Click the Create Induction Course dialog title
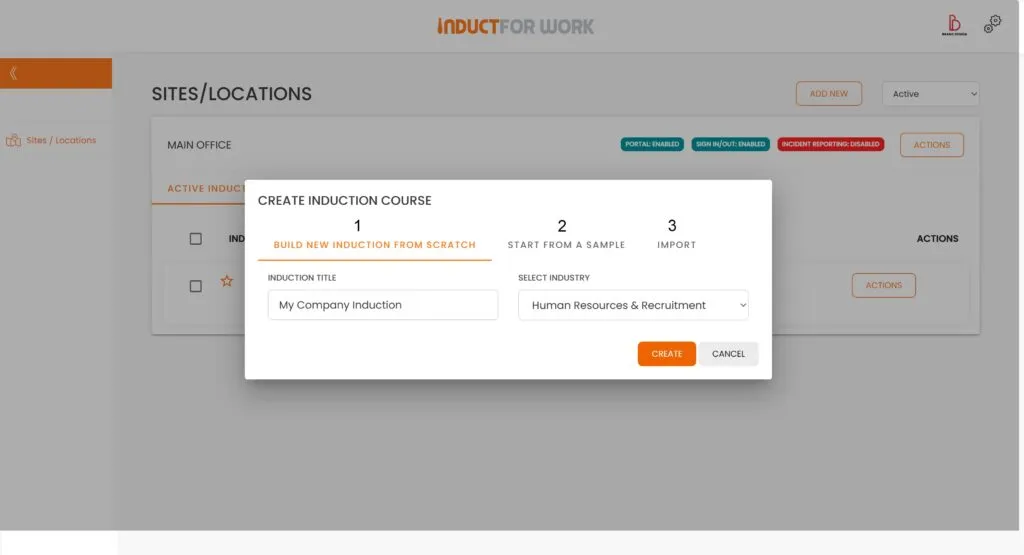This screenshot has width=1024, height=555. (x=344, y=200)
